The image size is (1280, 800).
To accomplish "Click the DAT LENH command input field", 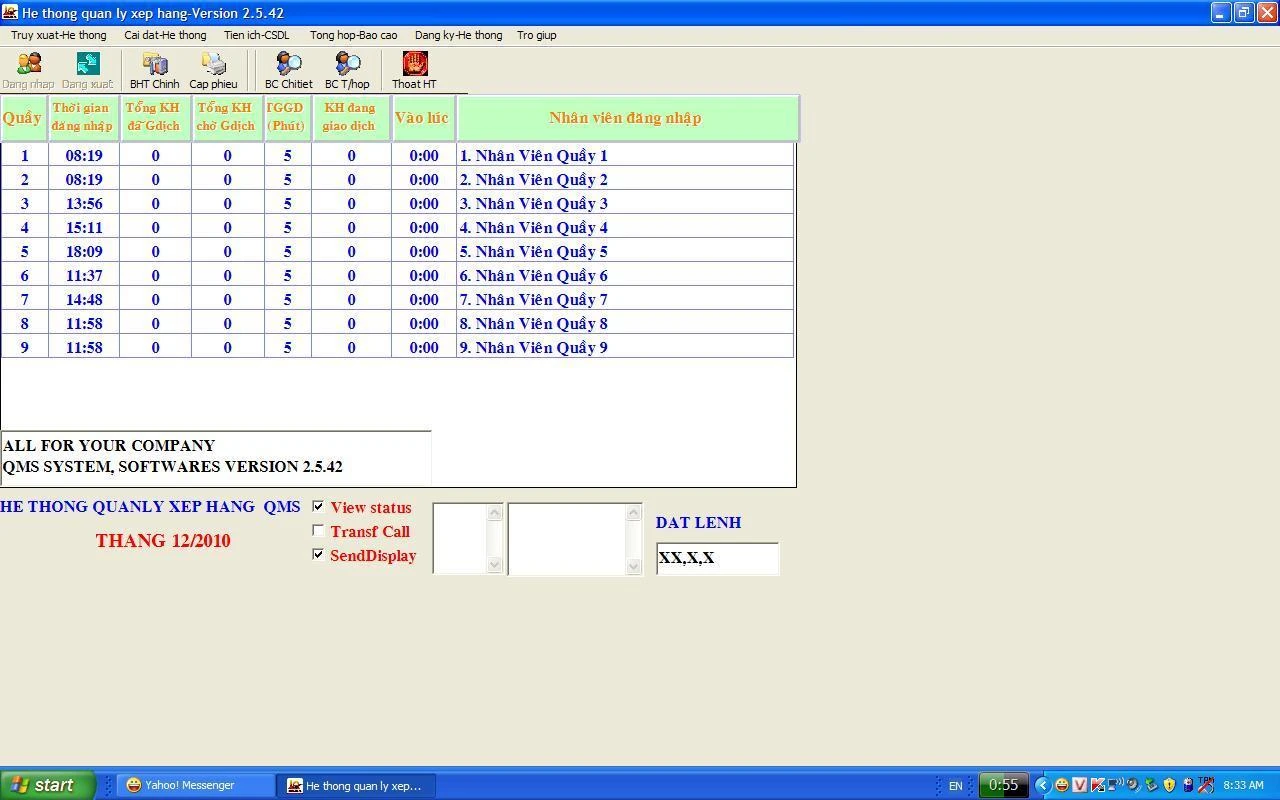I will click(x=716, y=558).
